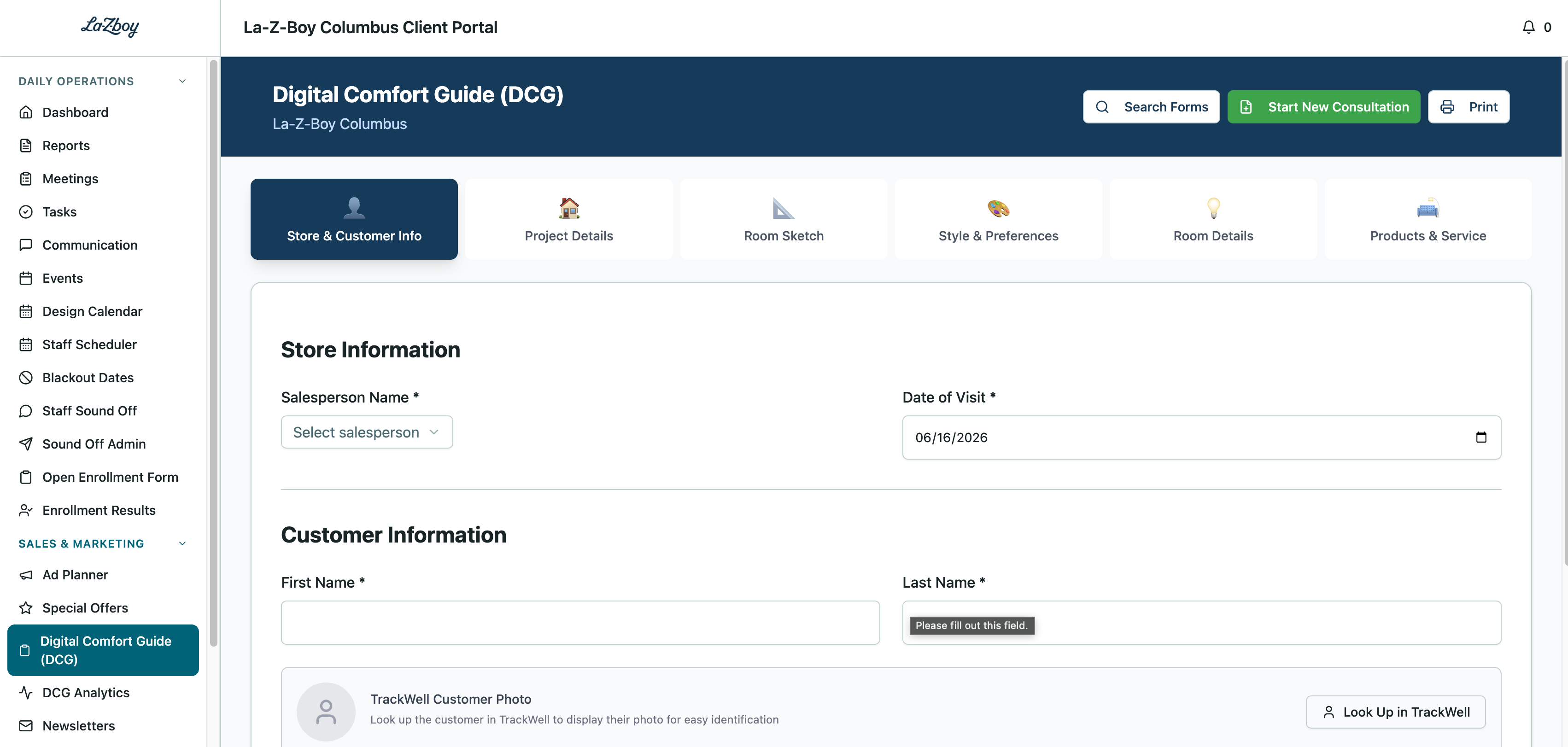
Task: Open the Enrollment Results sidebar link
Action: coord(103,510)
